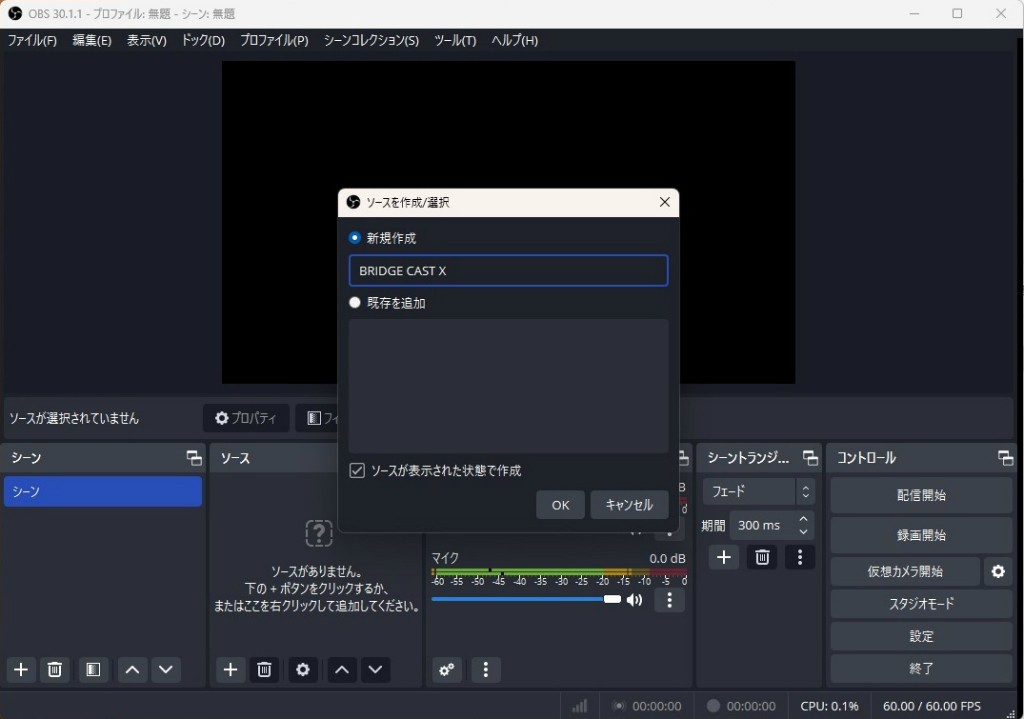Image resolution: width=1024 pixels, height=719 pixels.
Task: Open the ツール(T) menu
Action: click(455, 41)
